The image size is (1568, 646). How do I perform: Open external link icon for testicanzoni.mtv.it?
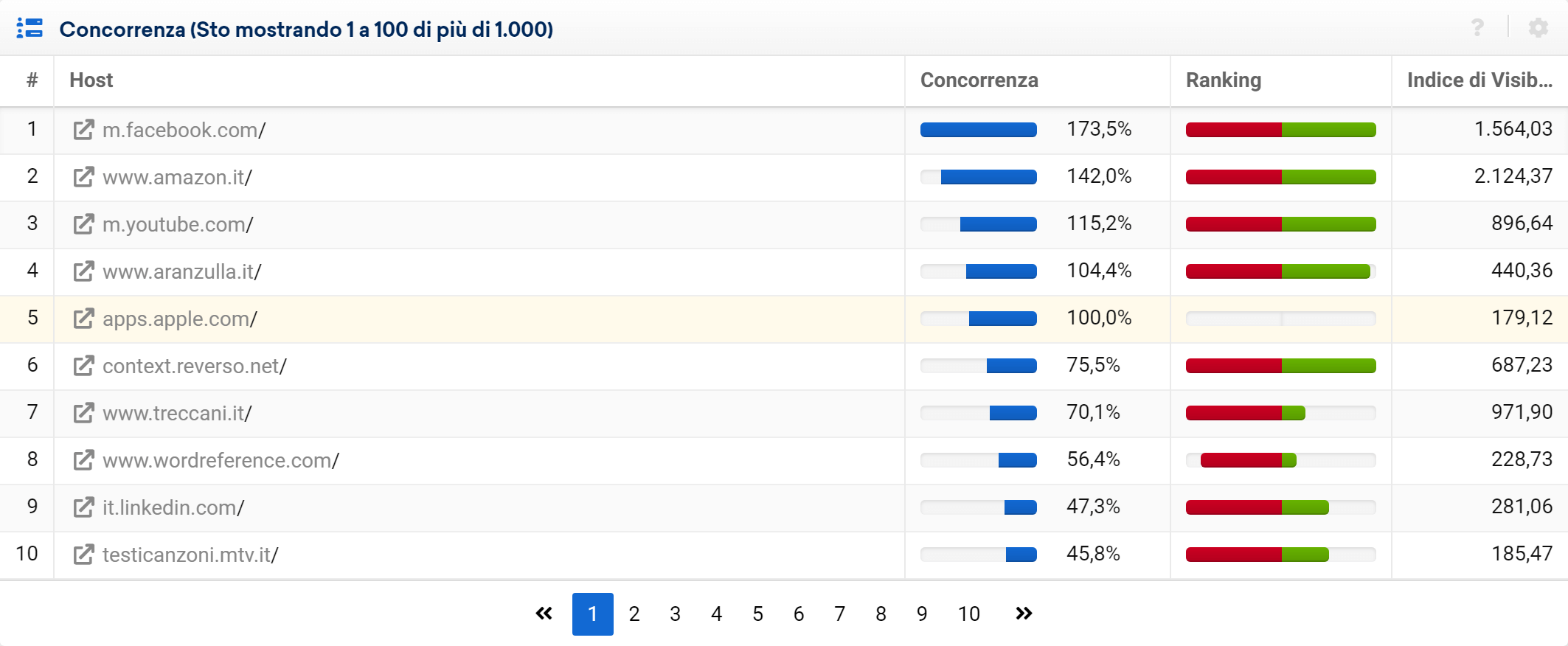83,555
